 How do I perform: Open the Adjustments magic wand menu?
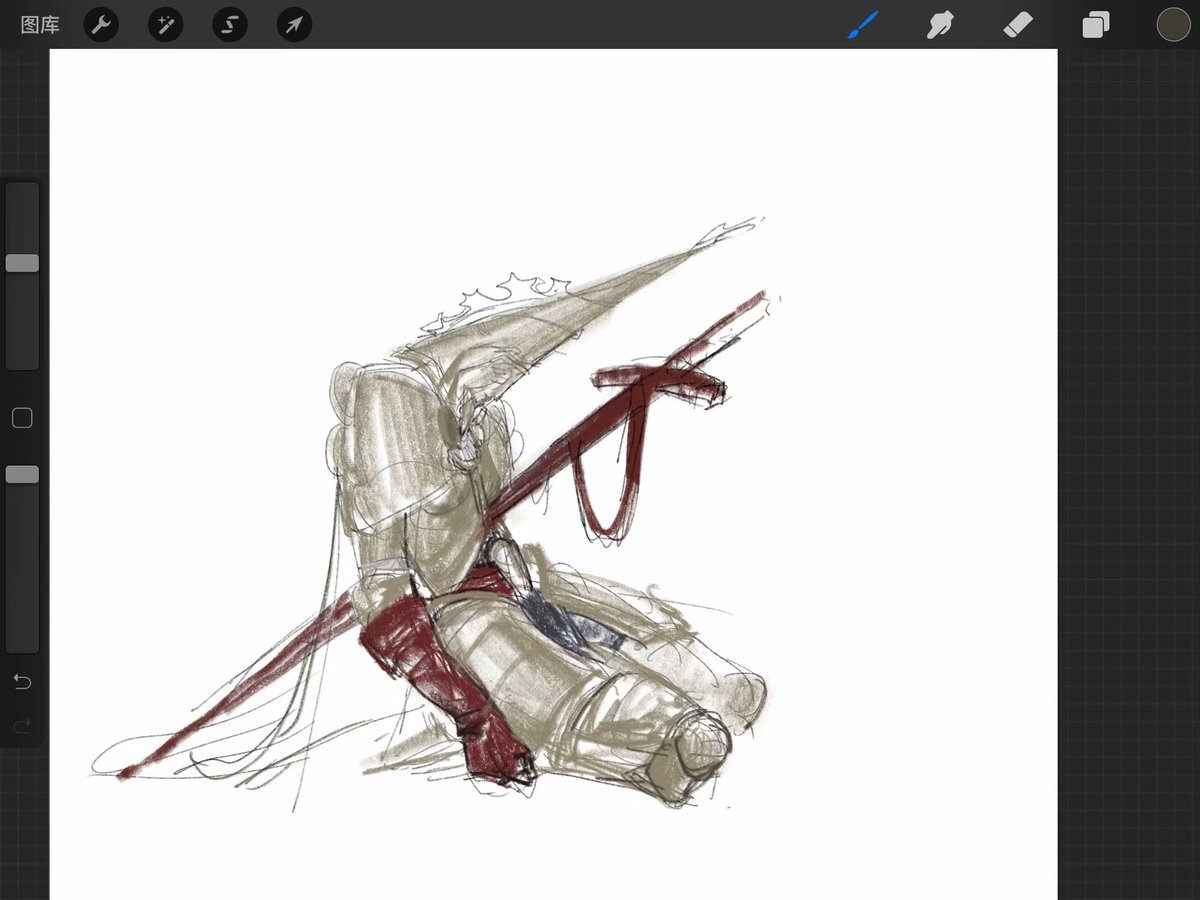tap(165, 25)
